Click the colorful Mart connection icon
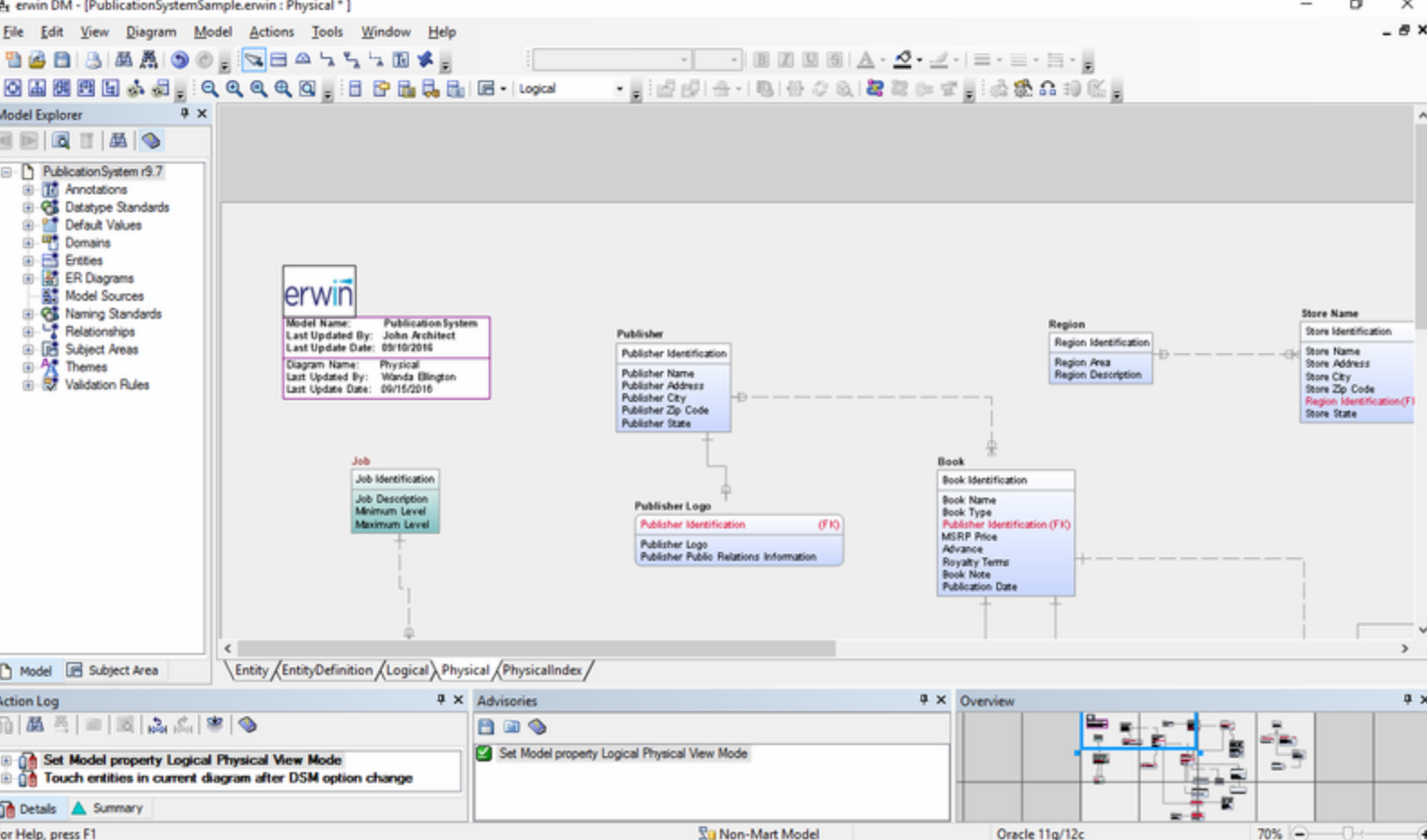 pyautogui.click(x=874, y=89)
